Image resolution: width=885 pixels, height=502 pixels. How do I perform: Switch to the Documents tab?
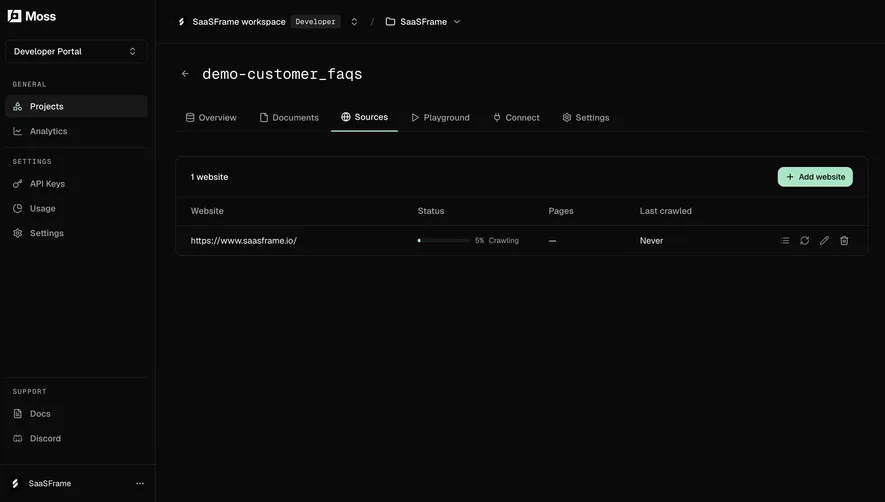[289, 117]
